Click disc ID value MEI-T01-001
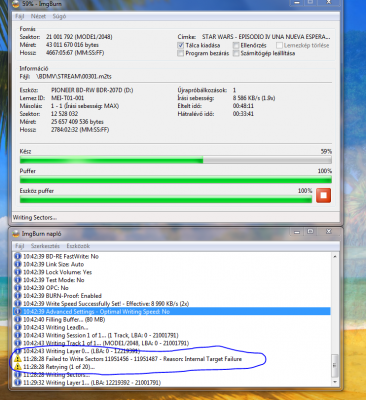Screen dimensions: 366x400 67,98
